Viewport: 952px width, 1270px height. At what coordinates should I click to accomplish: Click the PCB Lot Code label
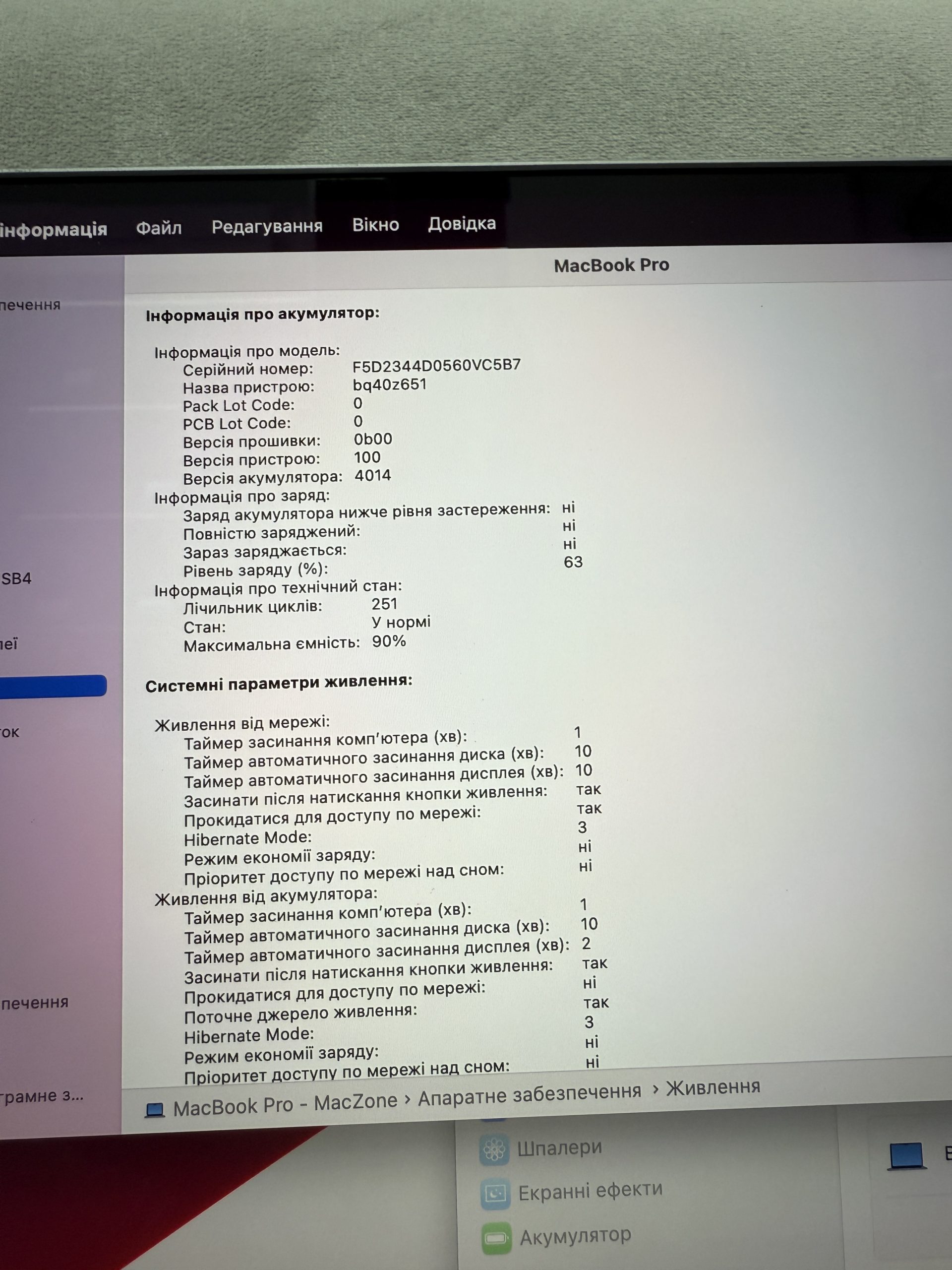pos(237,424)
